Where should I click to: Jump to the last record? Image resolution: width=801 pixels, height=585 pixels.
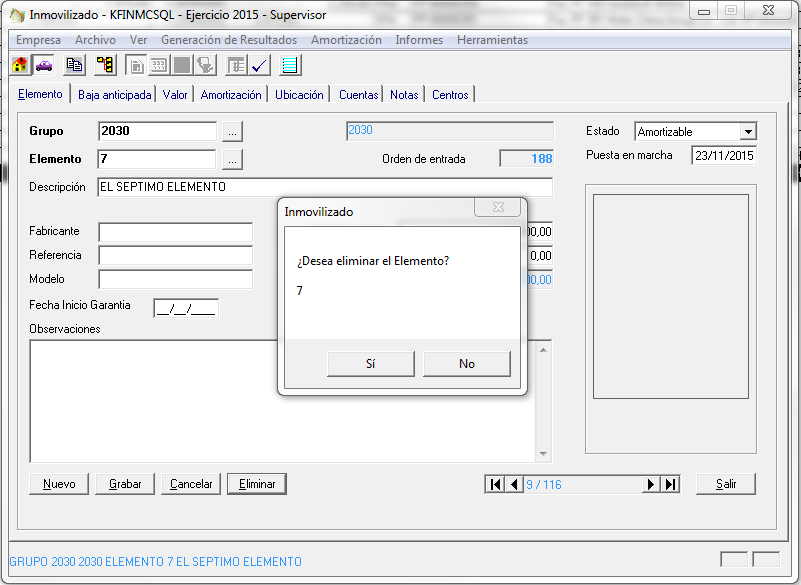(670, 484)
